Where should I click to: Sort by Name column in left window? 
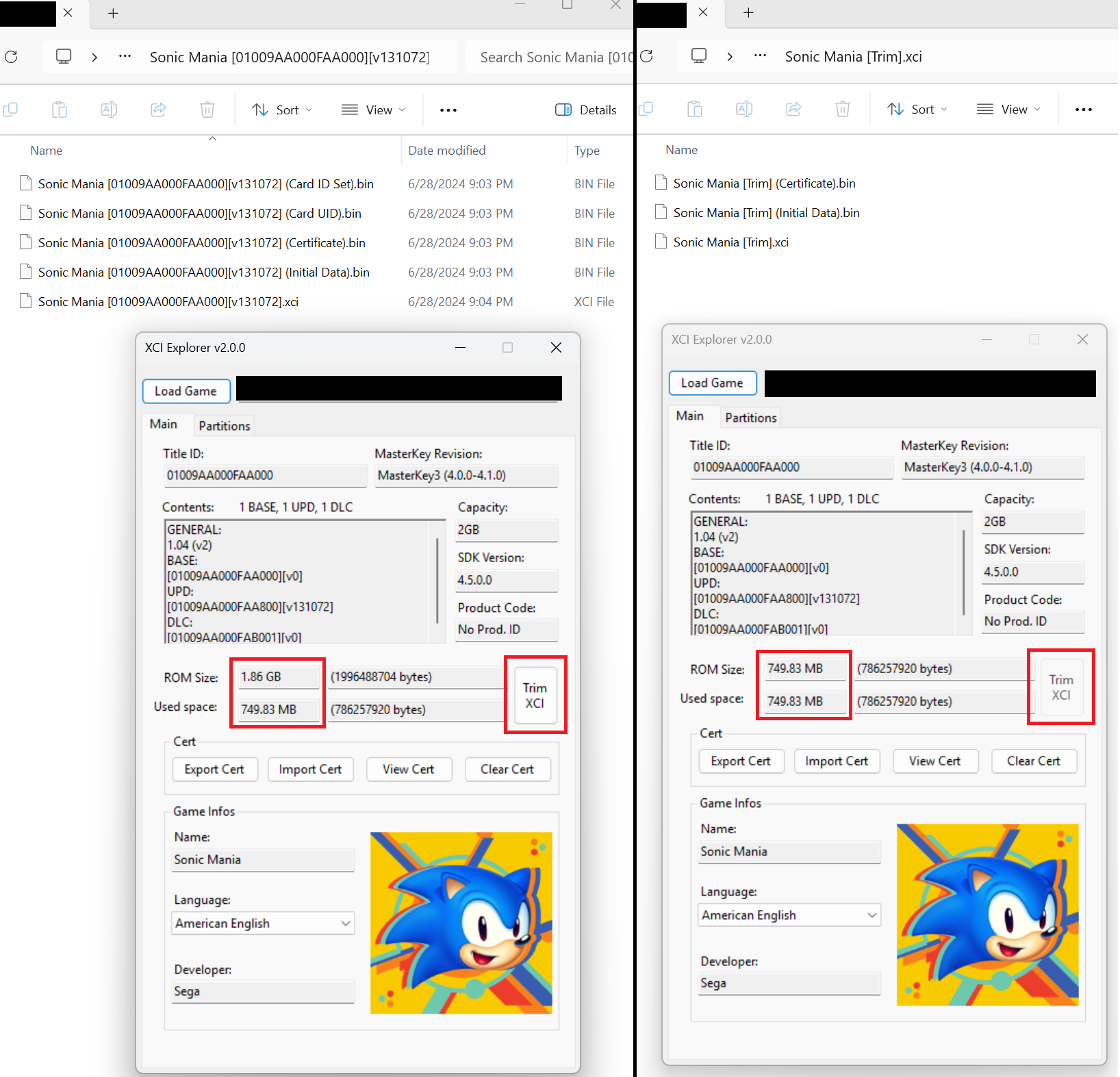pos(47,151)
